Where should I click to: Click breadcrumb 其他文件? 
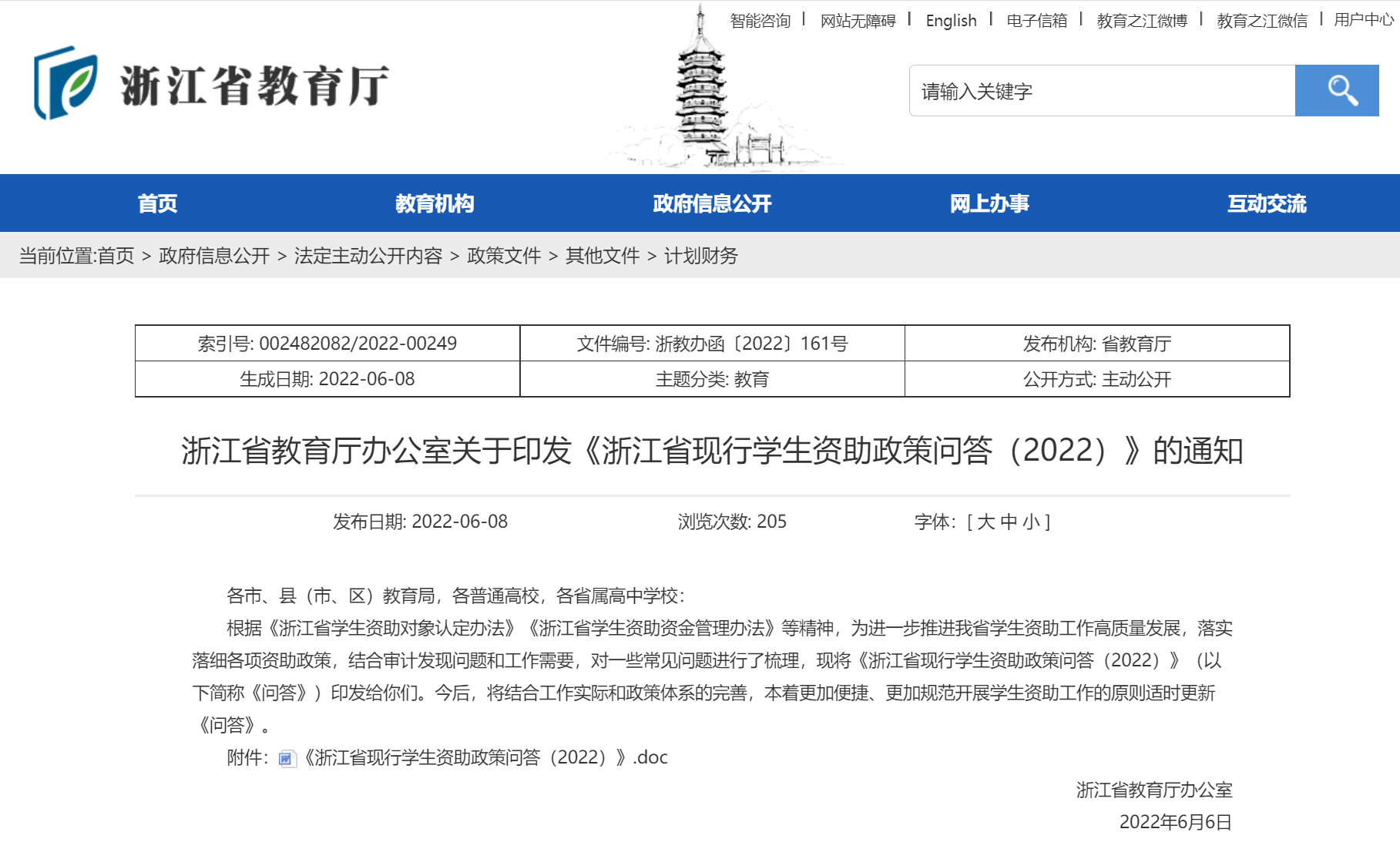point(603,256)
